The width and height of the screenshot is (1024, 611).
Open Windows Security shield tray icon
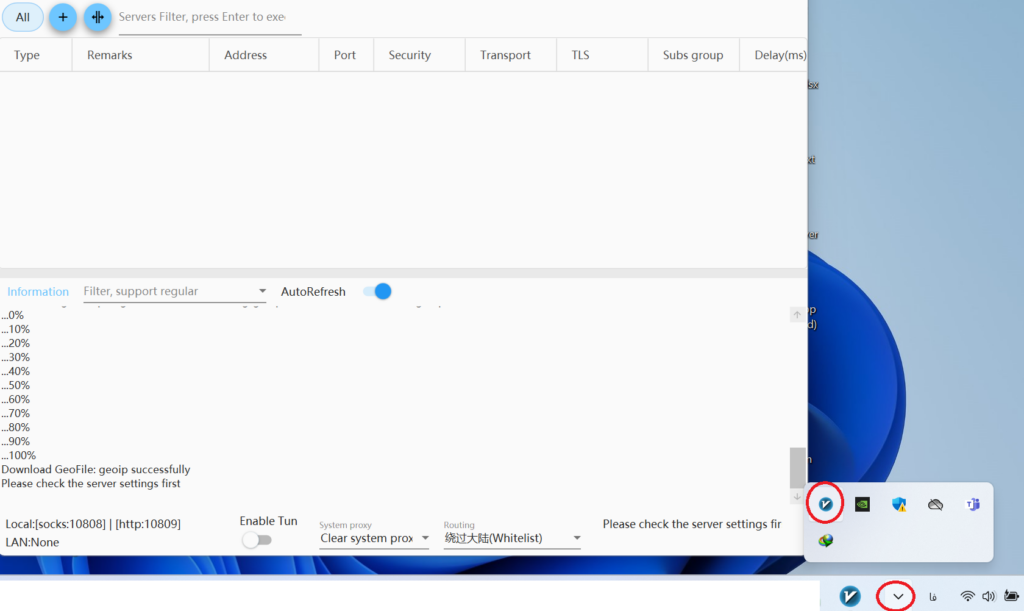click(899, 504)
